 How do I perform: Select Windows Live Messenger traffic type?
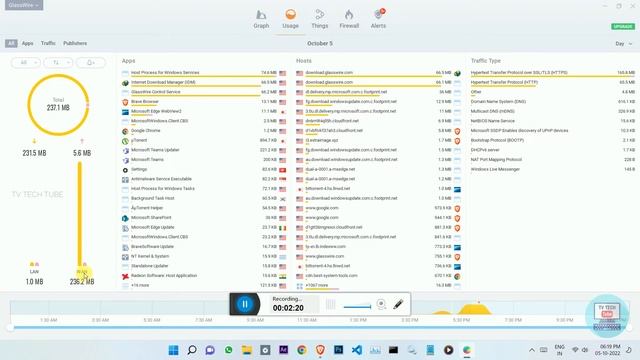[x=553, y=169]
